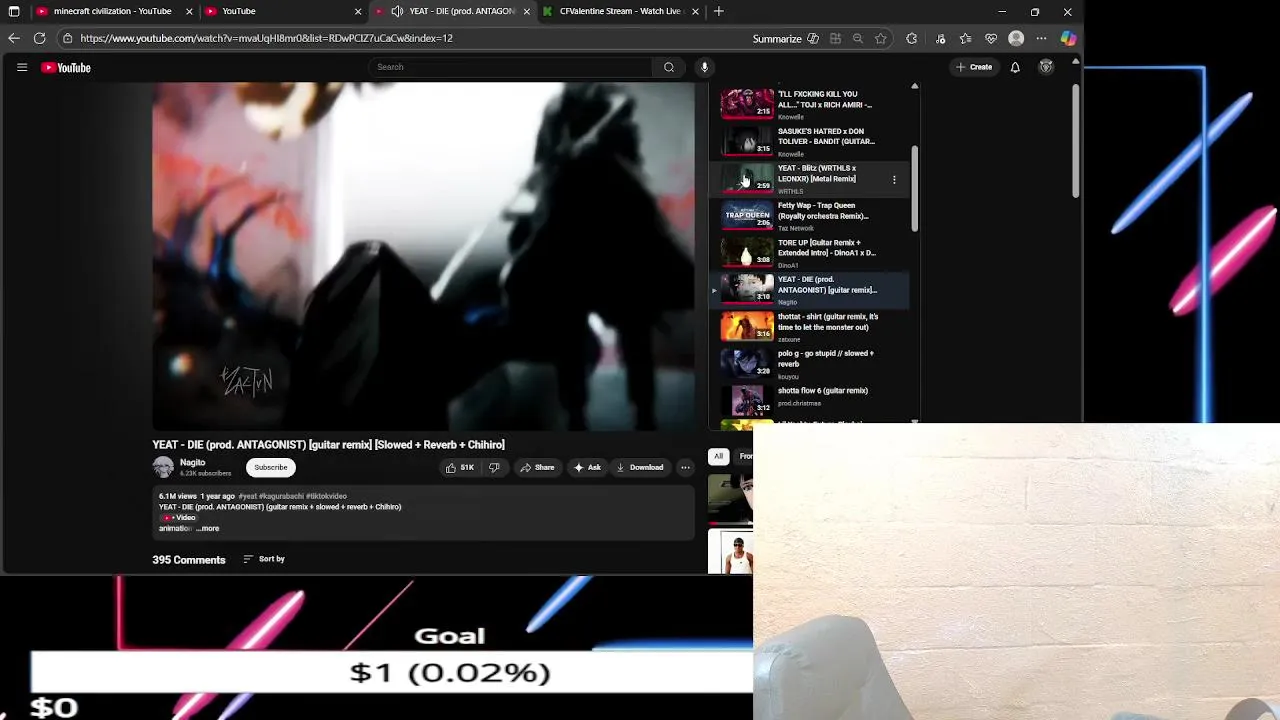Image resolution: width=1280 pixels, height=720 pixels.
Task: Open a new browser tab
Action: [x=718, y=11]
